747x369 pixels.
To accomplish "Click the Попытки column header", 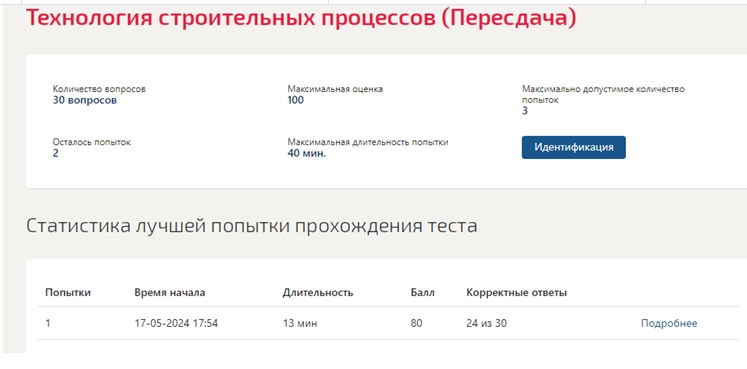I will pyautogui.click(x=68, y=293).
